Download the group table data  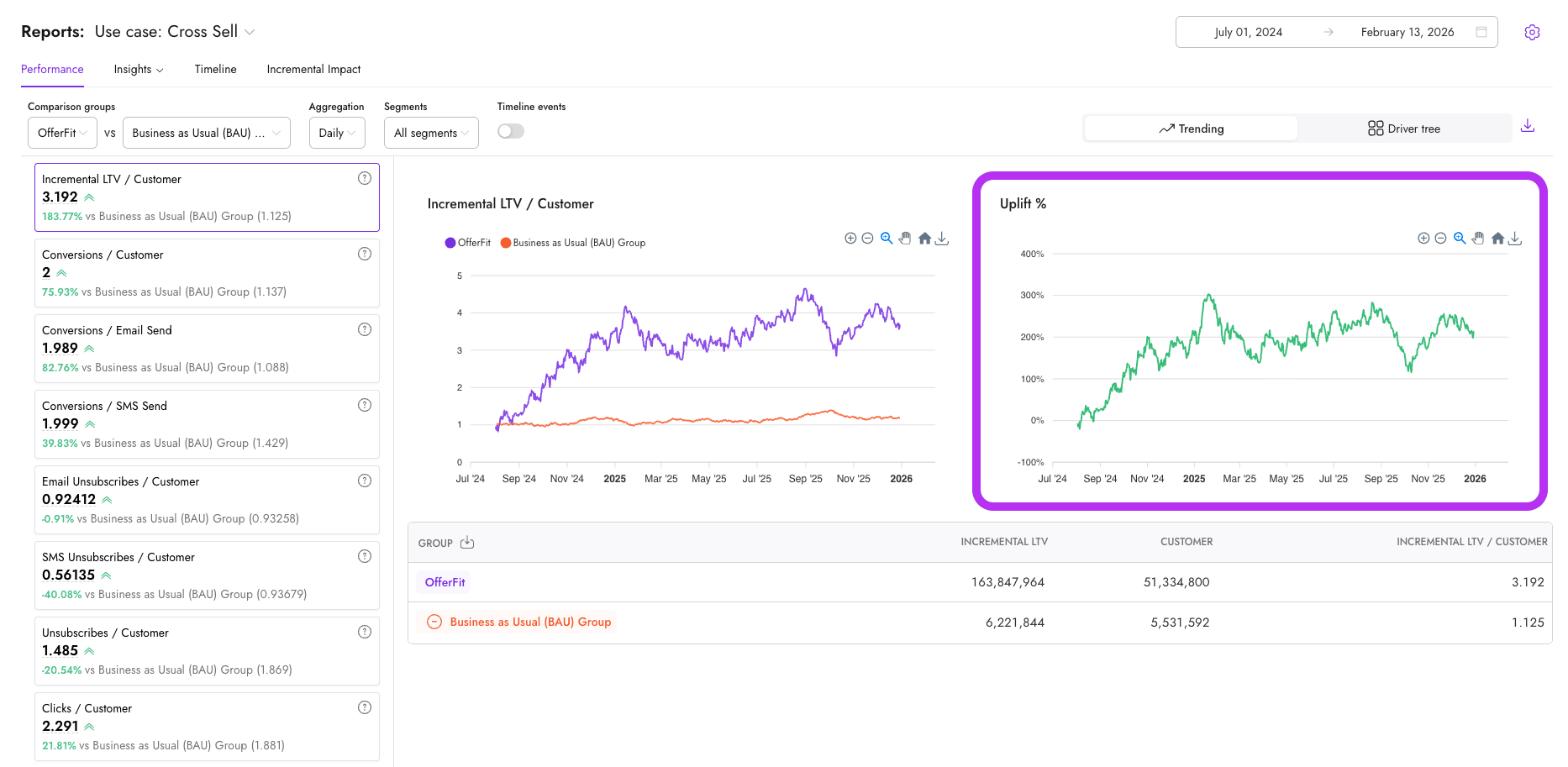(467, 543)
